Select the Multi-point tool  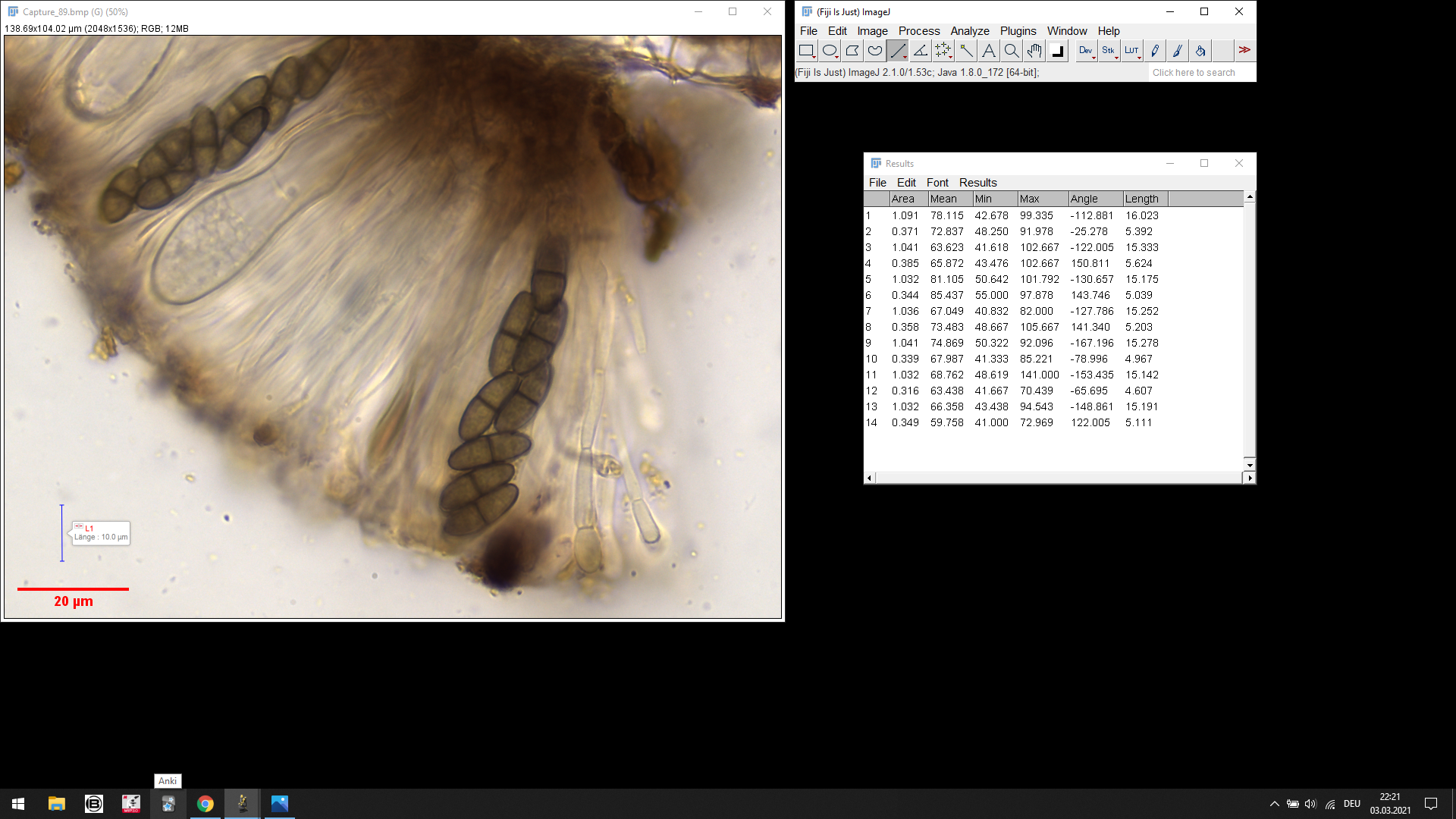point(943,51)
